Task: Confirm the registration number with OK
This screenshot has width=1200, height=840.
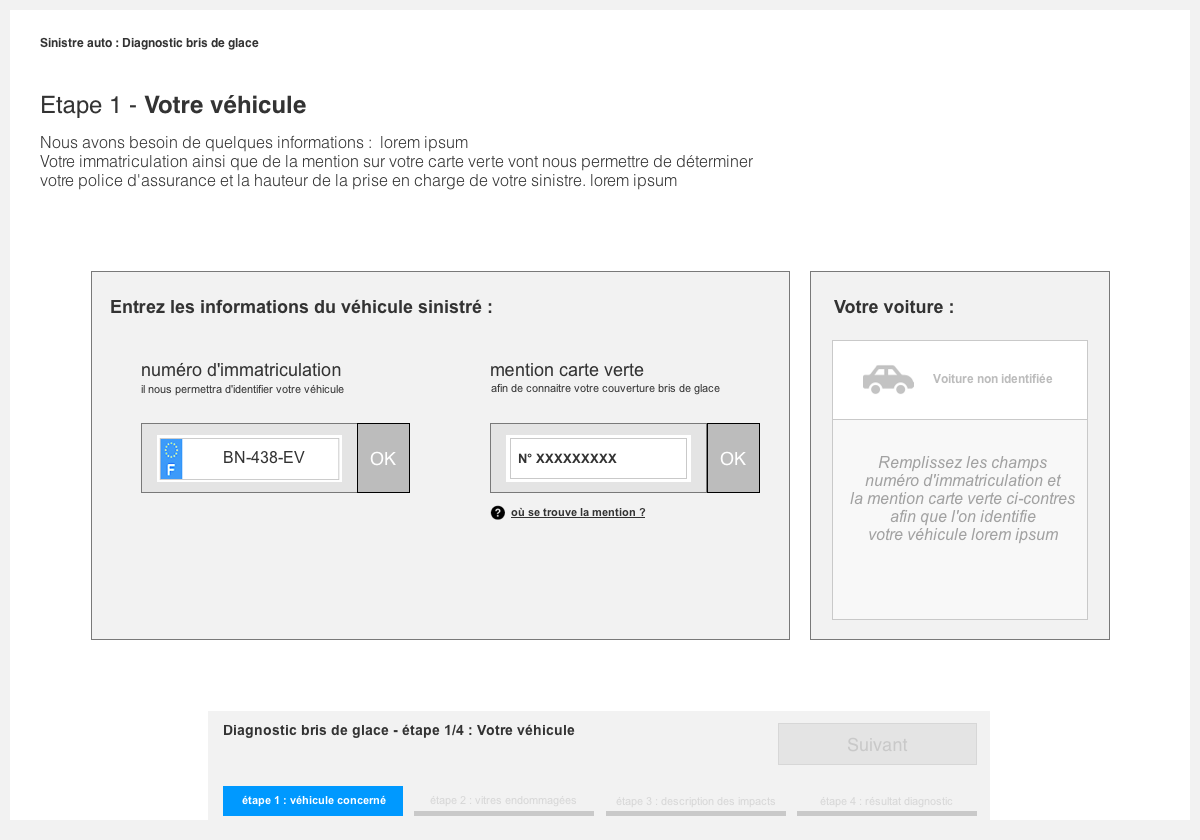Action: point(383,458)
